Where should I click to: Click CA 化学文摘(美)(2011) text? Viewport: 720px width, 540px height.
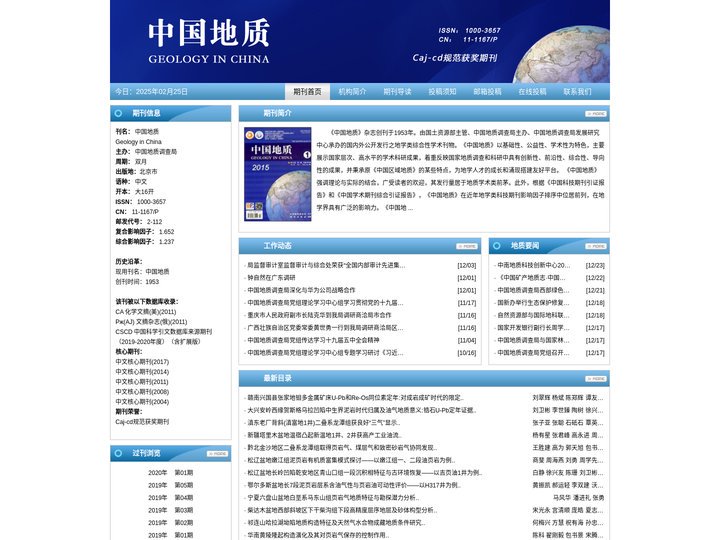[x=146, y=312]
